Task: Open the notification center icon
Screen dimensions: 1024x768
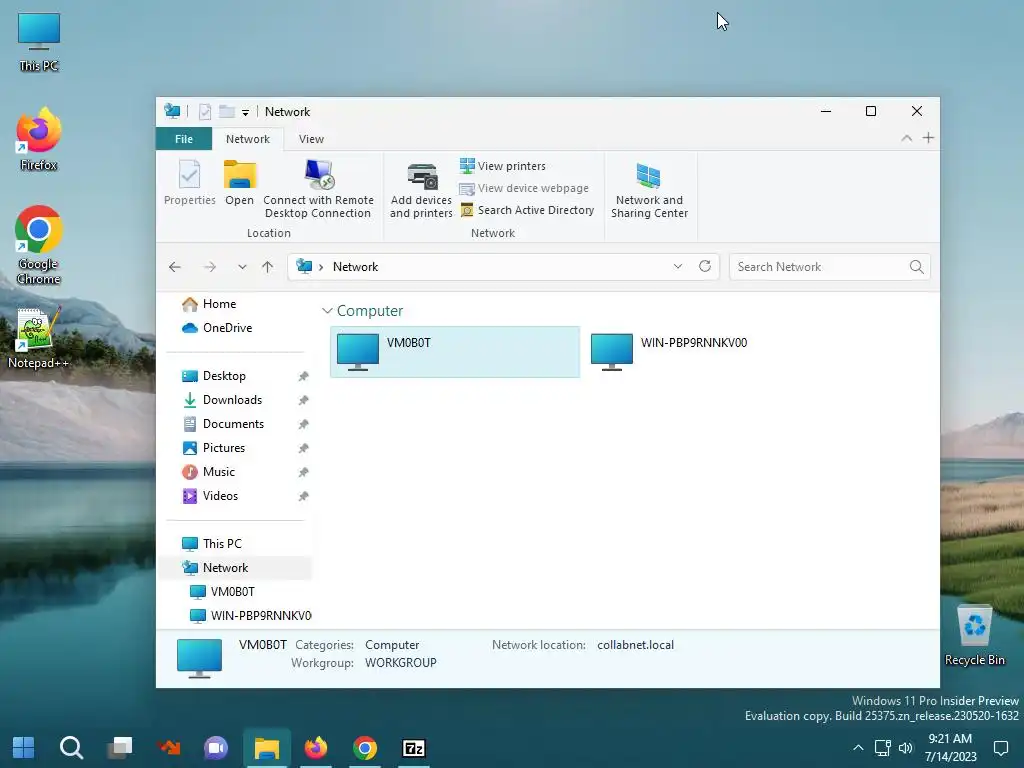Action: pyautogui.click(x=1000, y=748)
